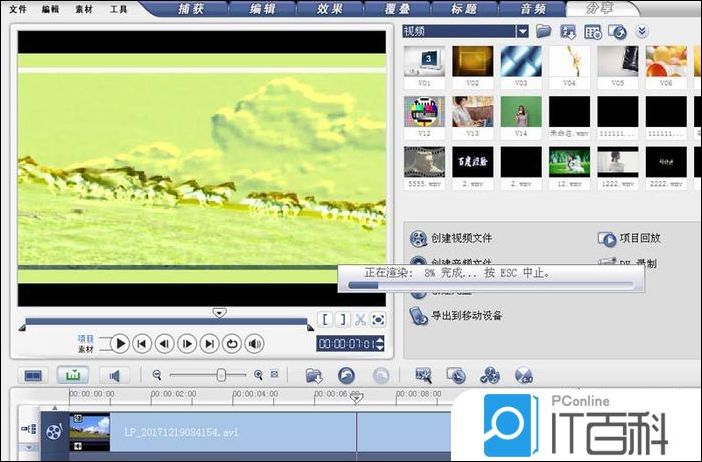Click the project playback icon

coord(607,239)
